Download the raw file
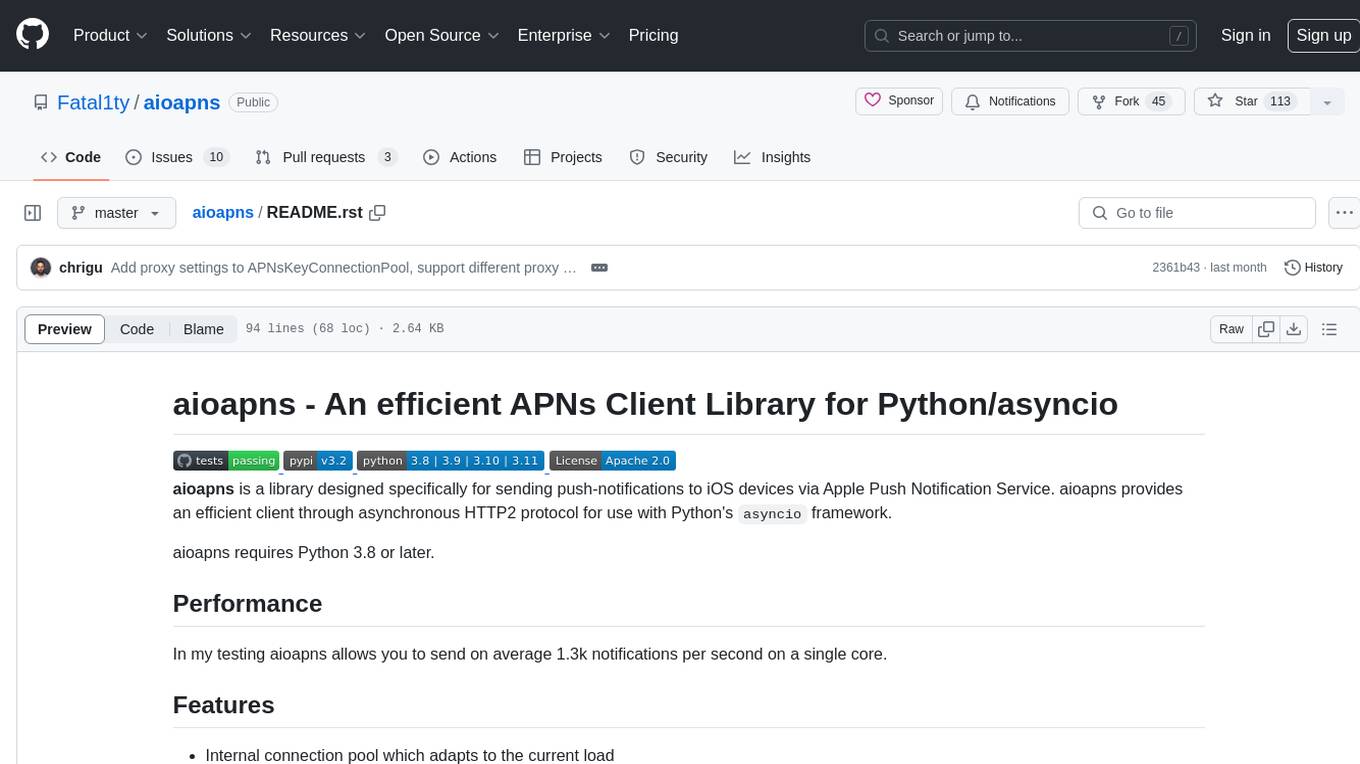1360x764 pixels. tap(1293, 329)
